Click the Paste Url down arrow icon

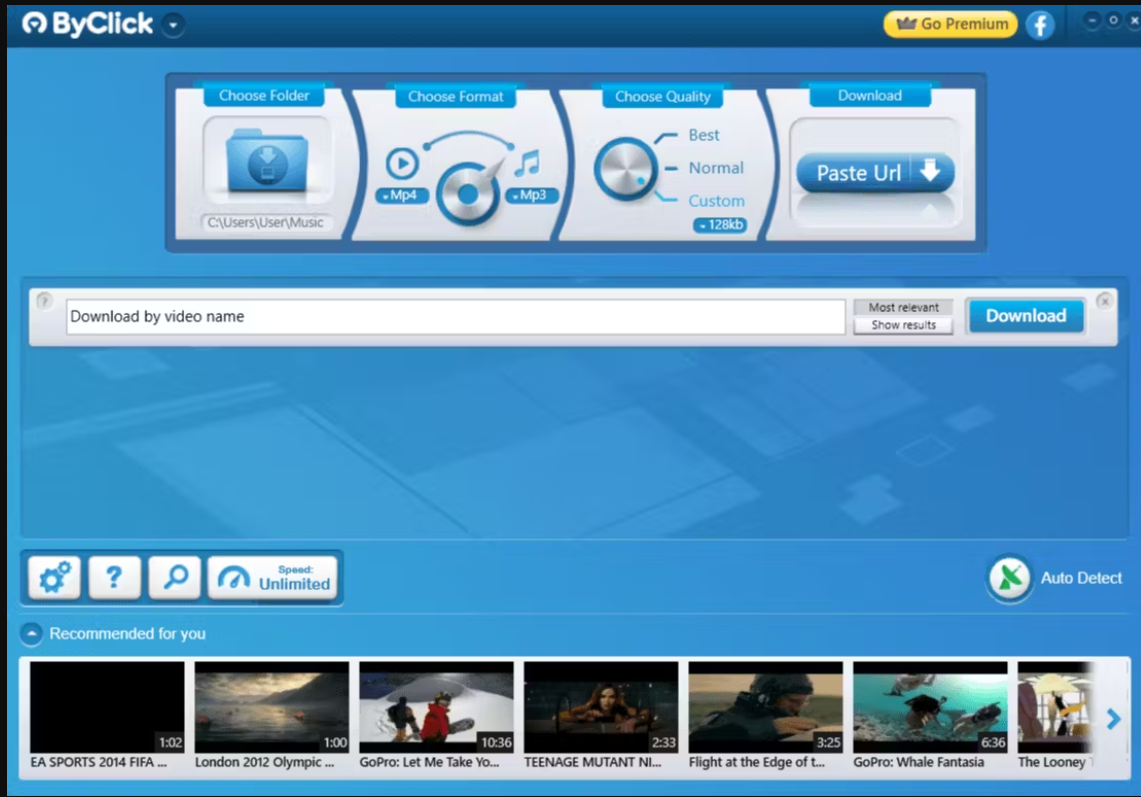coord(930,171)
